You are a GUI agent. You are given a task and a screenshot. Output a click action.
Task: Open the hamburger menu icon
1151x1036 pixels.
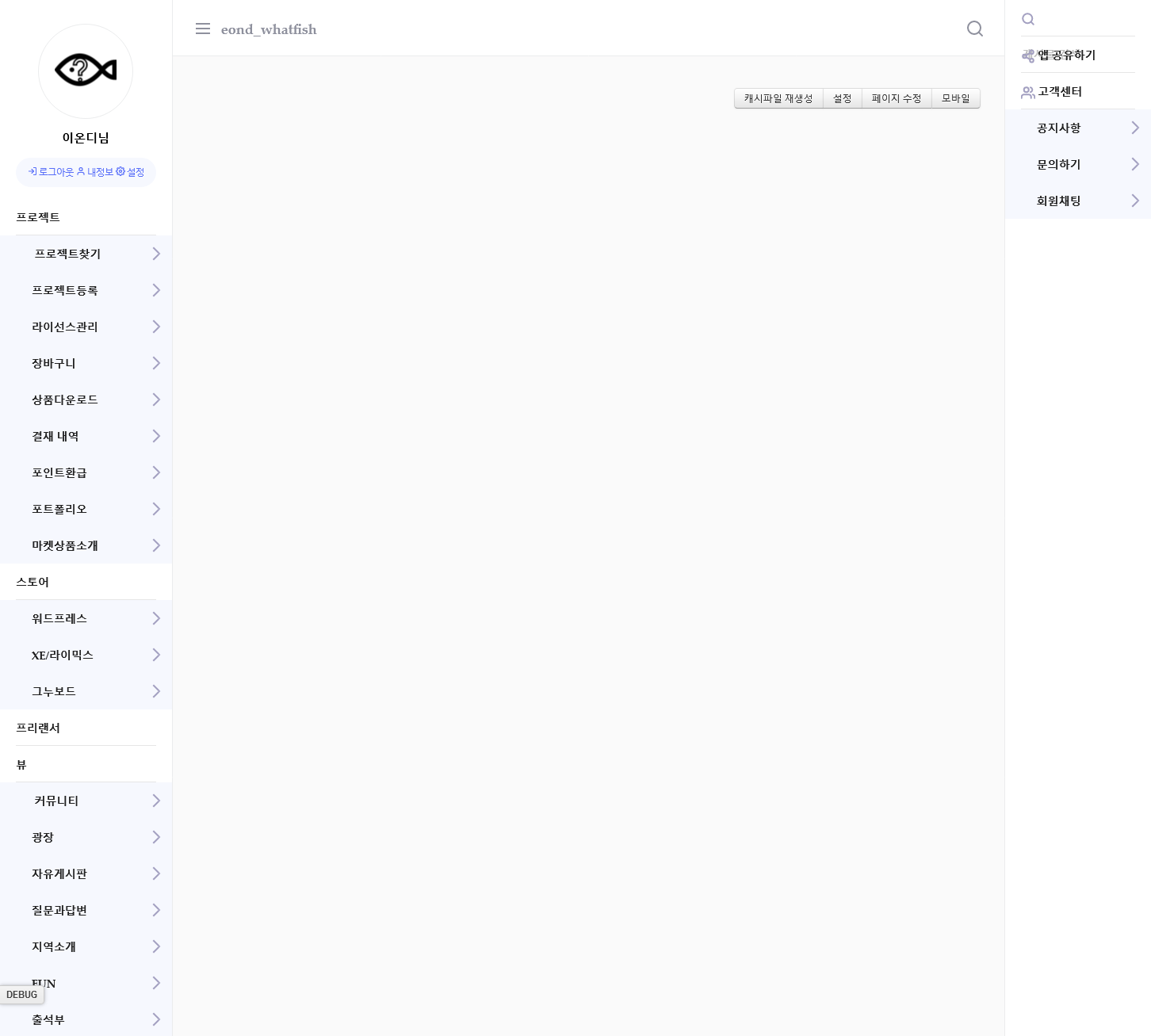203,29
